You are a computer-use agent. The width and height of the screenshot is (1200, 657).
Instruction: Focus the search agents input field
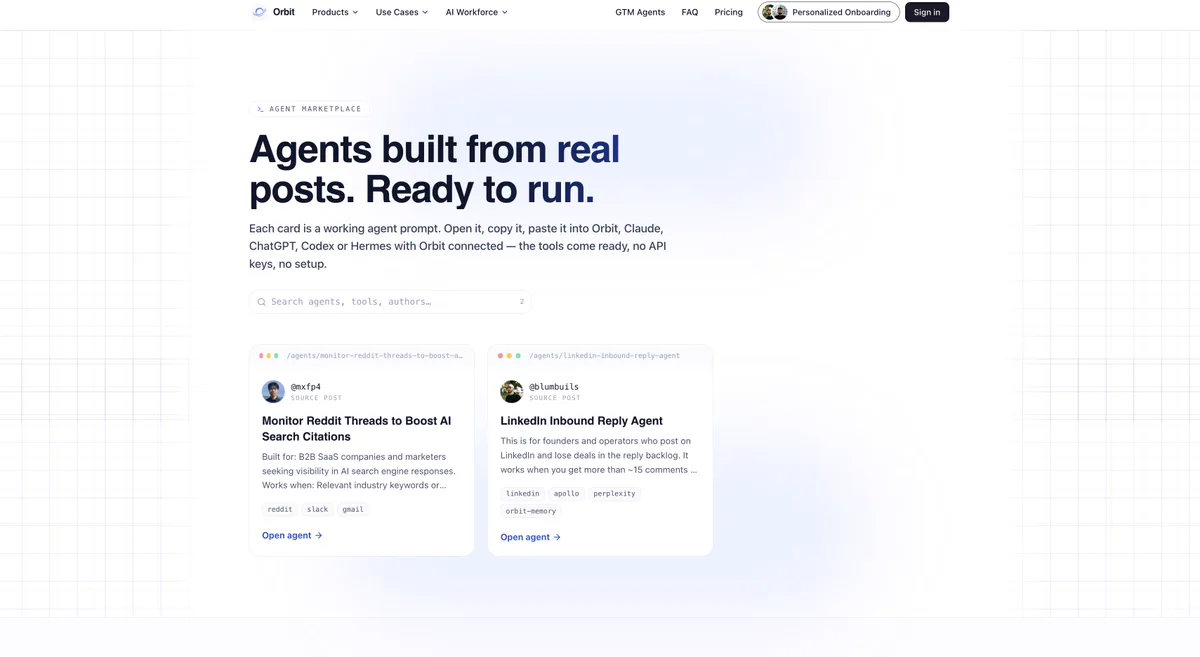[390, 301]
